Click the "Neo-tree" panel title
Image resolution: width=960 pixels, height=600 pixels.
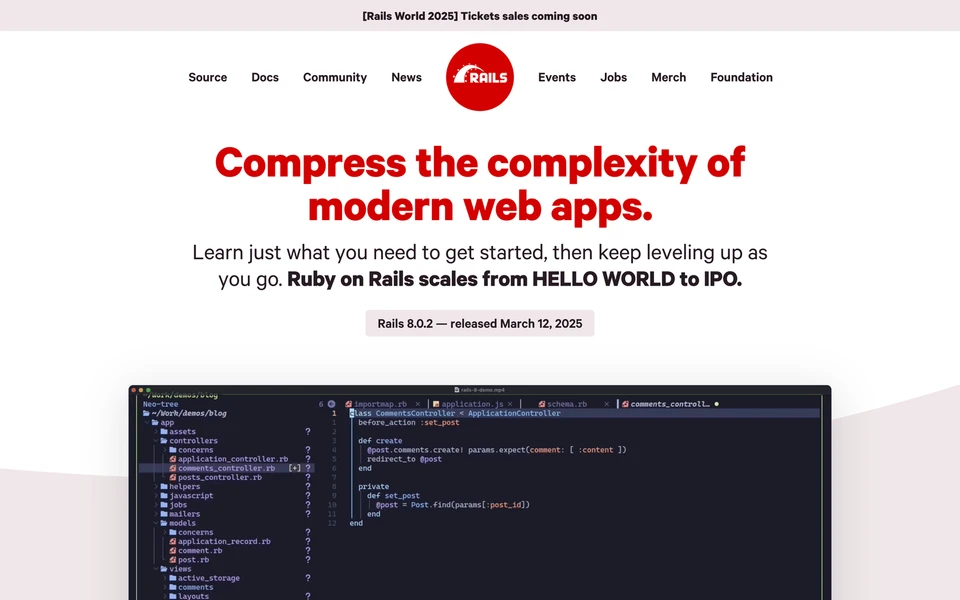pyautogui.click(x=160, y=404)
